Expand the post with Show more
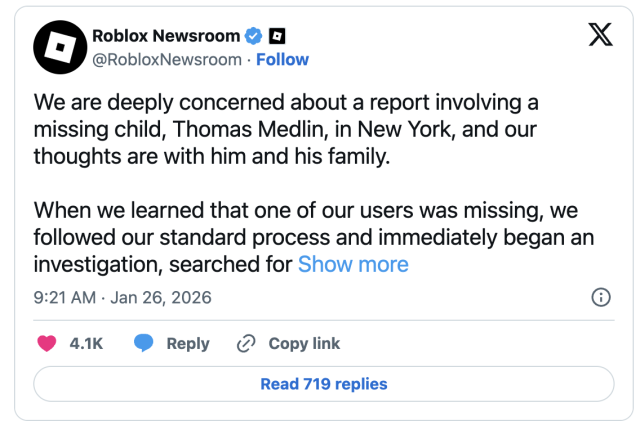The width and height of the screenshot is (640, 421). click(x=353, y=264)
